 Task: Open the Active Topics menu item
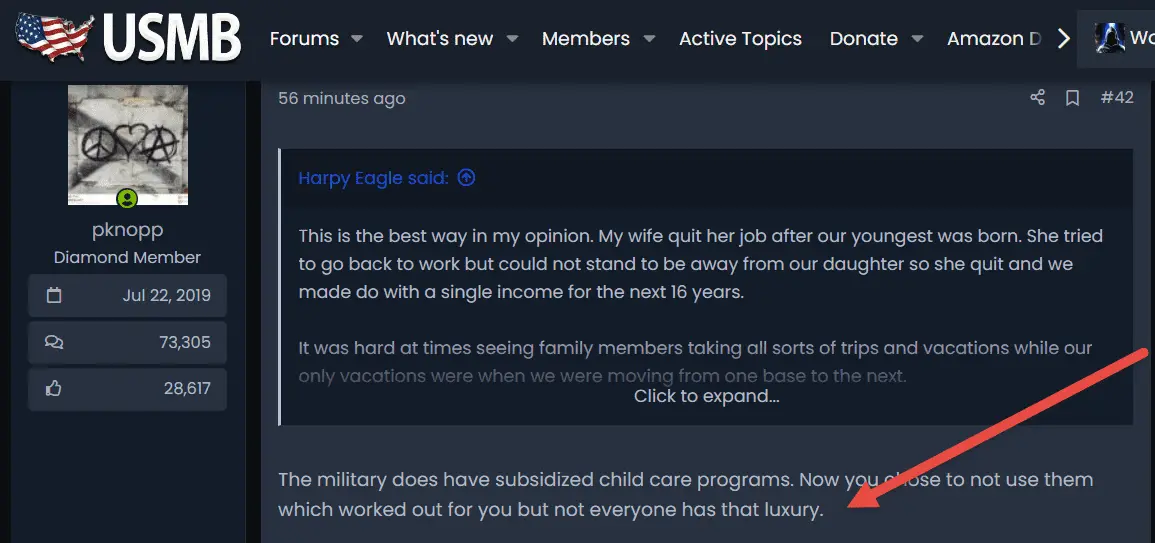point(740,39)
